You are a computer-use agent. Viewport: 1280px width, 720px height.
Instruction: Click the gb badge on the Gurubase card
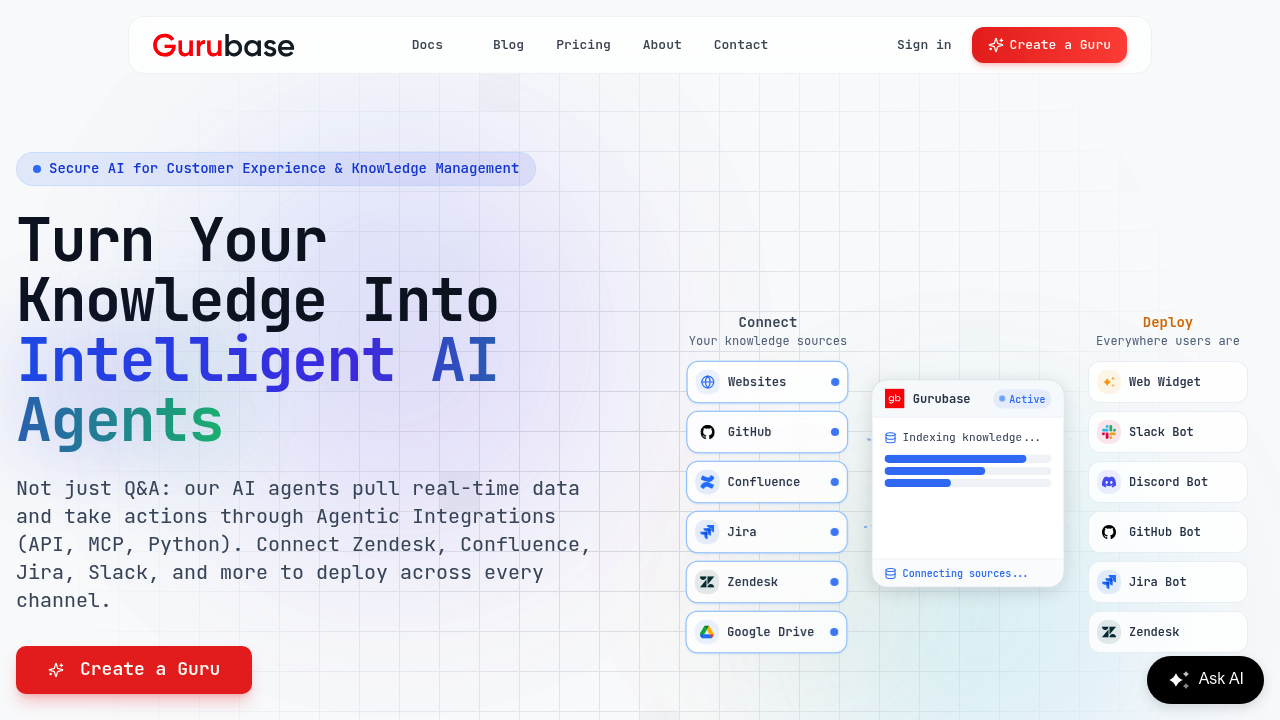[x=895, y=398]
